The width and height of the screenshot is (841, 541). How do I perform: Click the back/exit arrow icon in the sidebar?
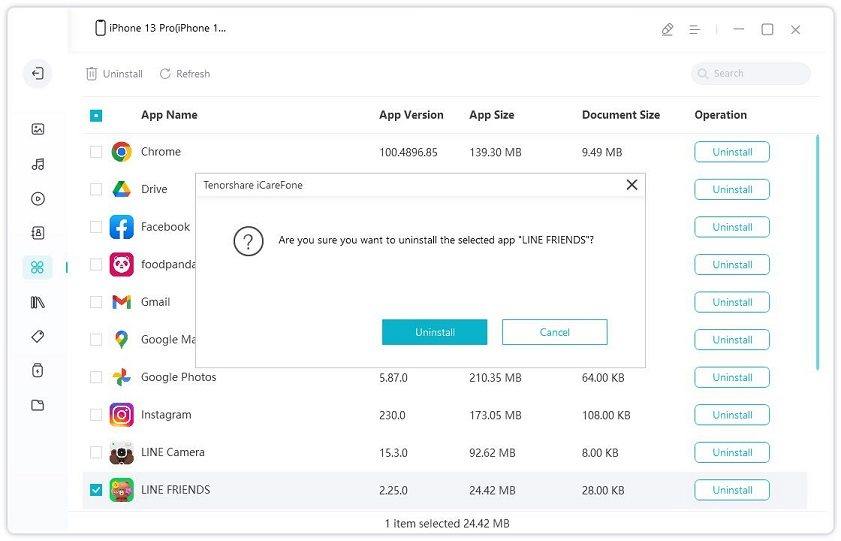pyautogui.click(x=37, y=73)
